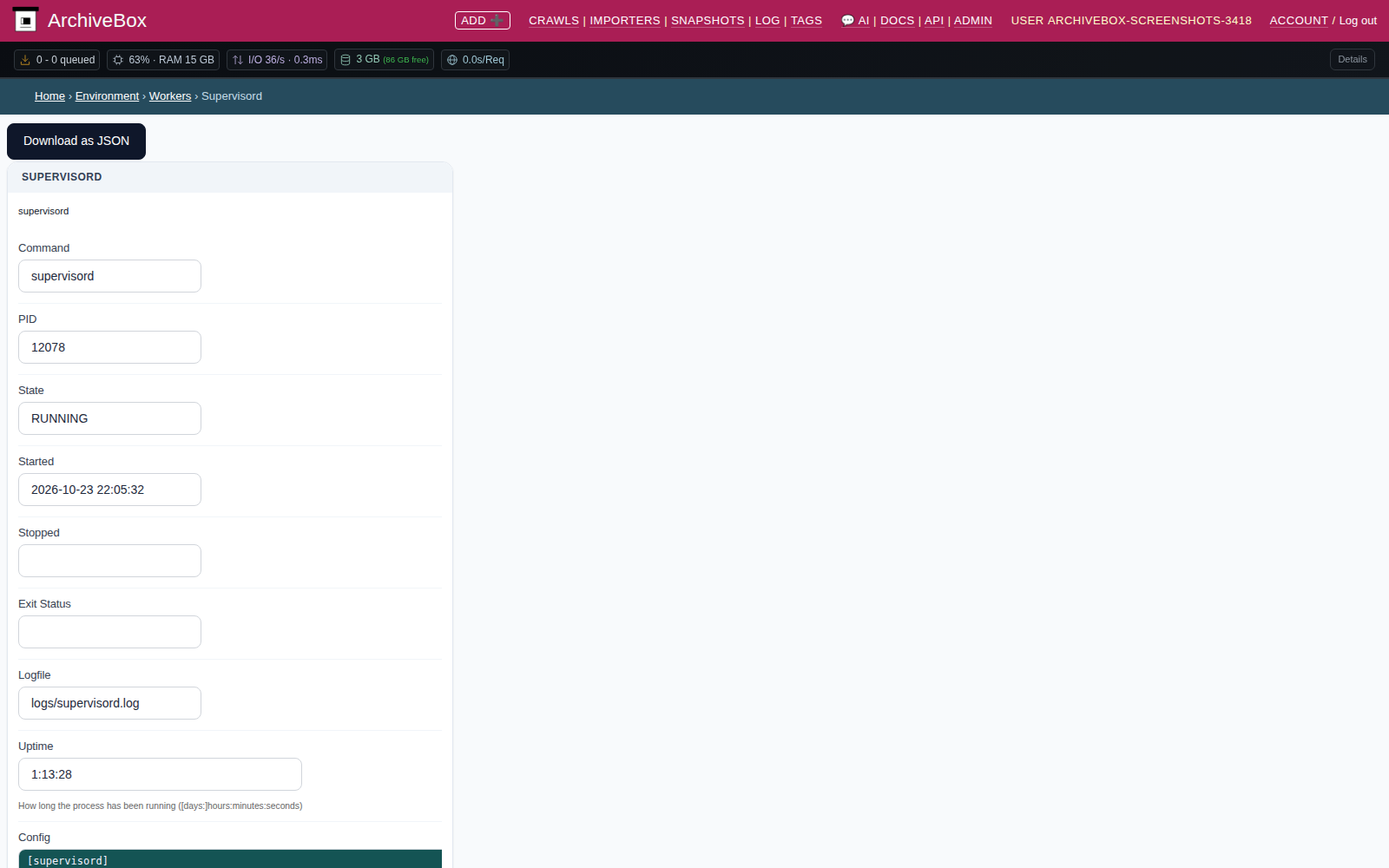This screenshot has height=868, width=1389.
Task: Click the CPU chip icon
Action: (118, 60)
